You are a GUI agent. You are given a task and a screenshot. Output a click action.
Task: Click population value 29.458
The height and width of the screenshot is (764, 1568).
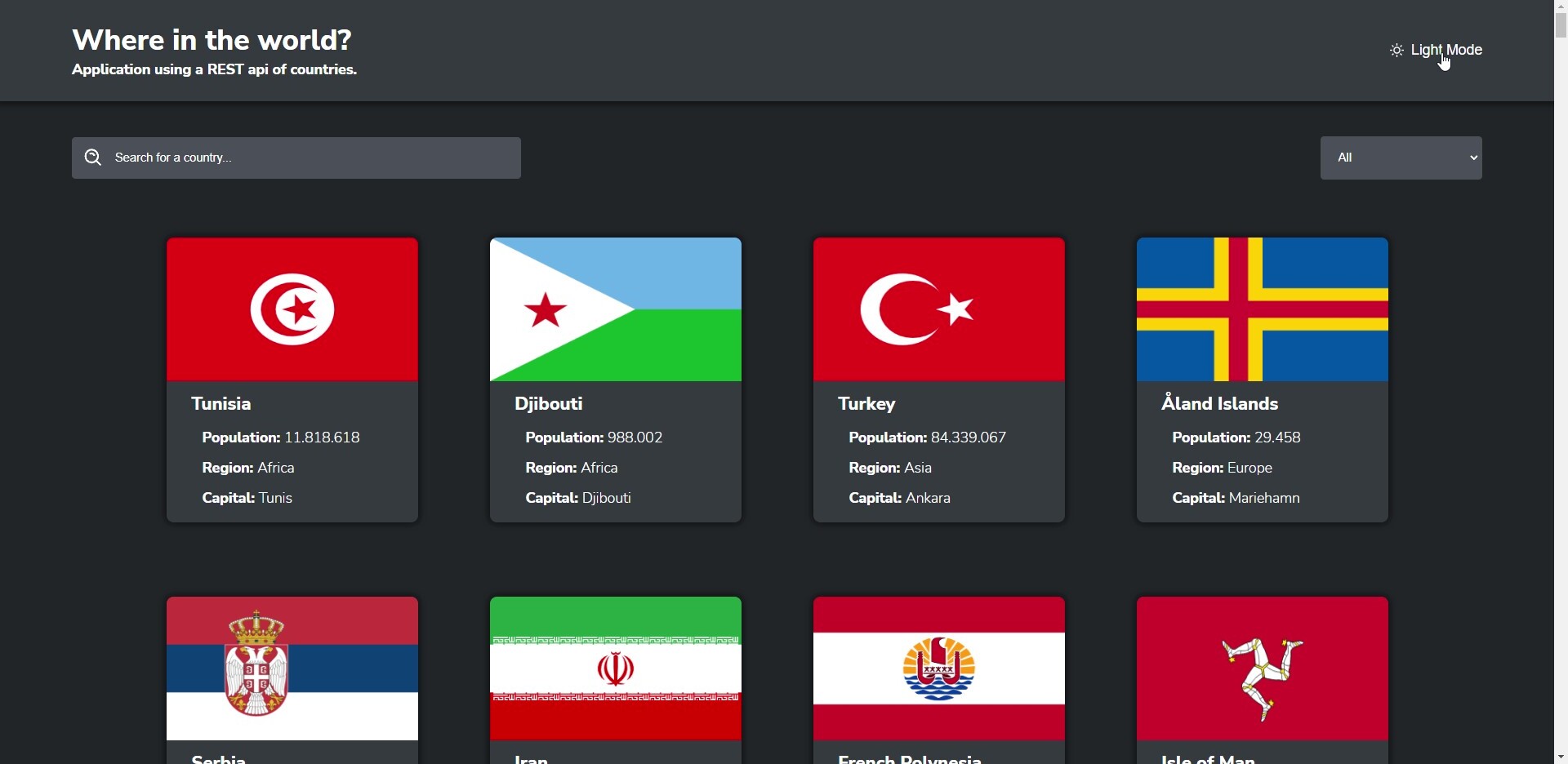pos(1278,438)
